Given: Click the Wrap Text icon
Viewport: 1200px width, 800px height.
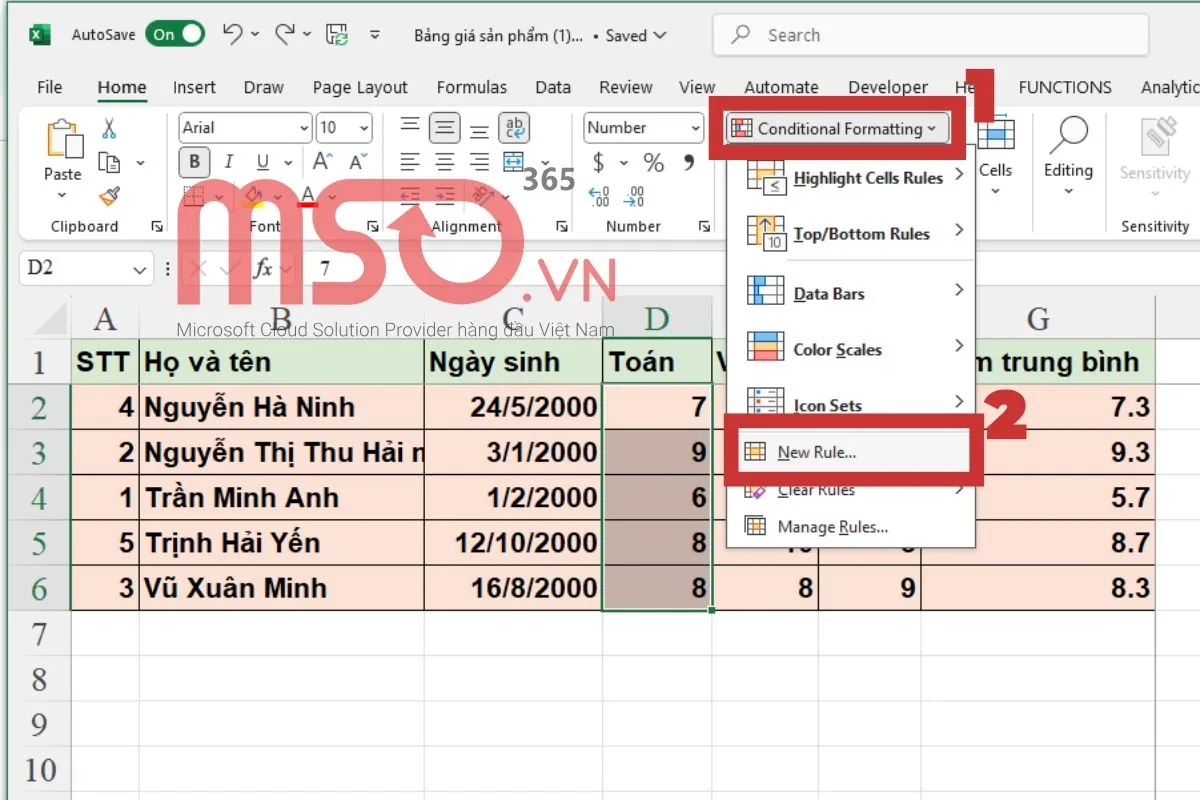Looking at the screenshot, I should pos(514,128).
